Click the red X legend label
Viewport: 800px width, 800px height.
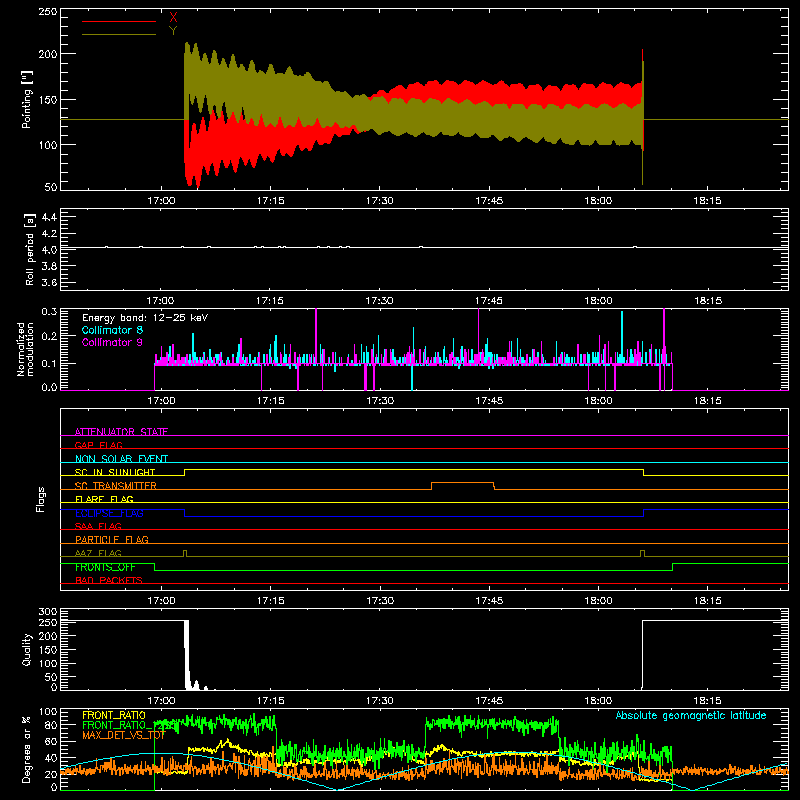(173, 18)
